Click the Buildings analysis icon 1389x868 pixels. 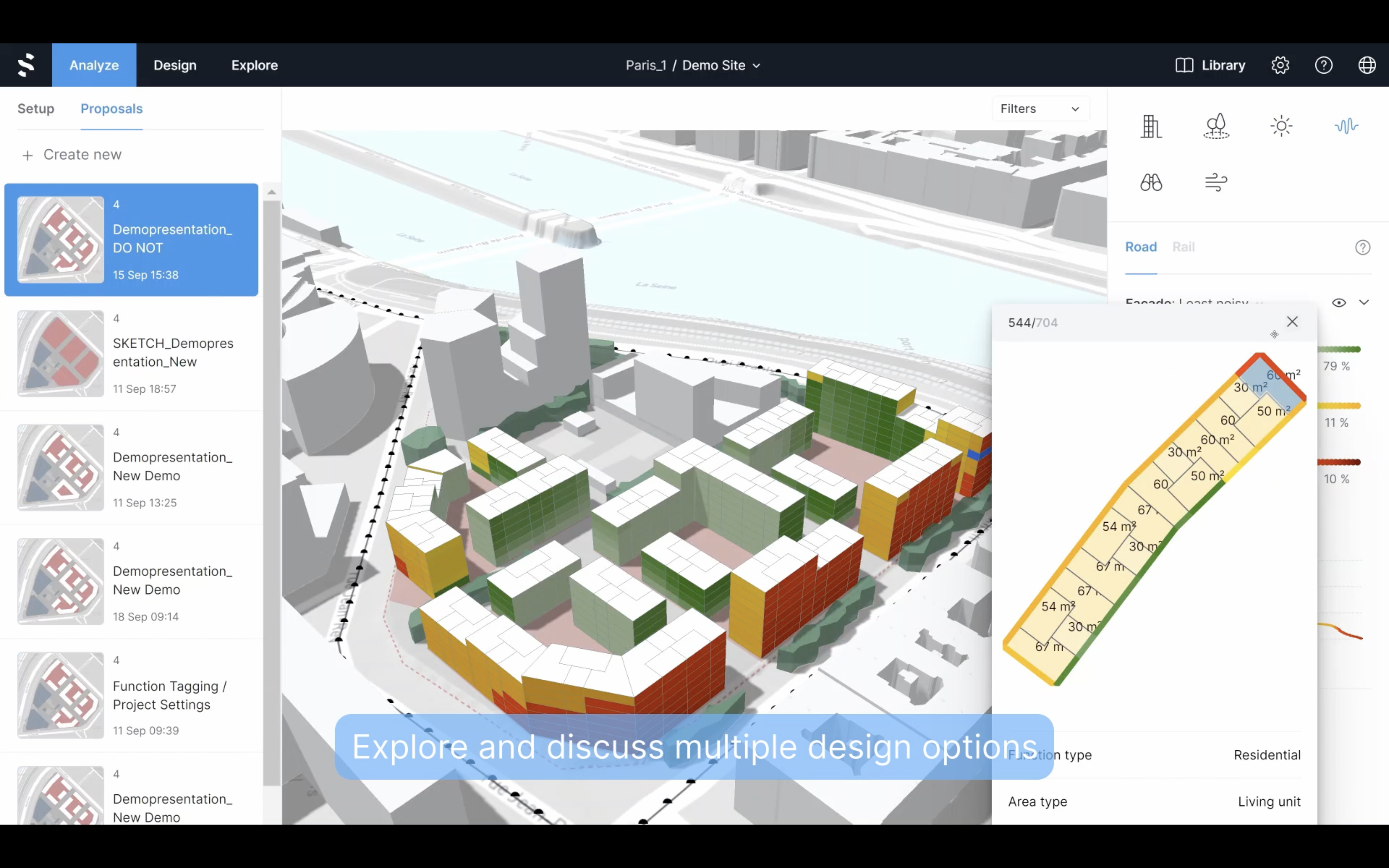(x=1151, y=126)
